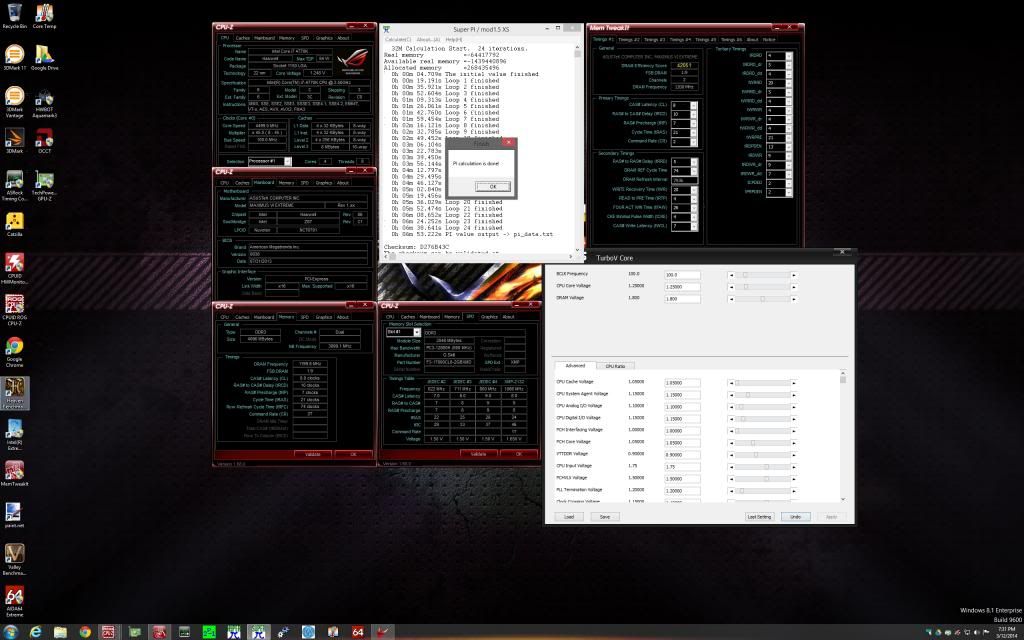Viewport: 1024px width, 640px height.
Task: Open the Cycle Time (tRAS) dropdown
Action: click(694, 133)
